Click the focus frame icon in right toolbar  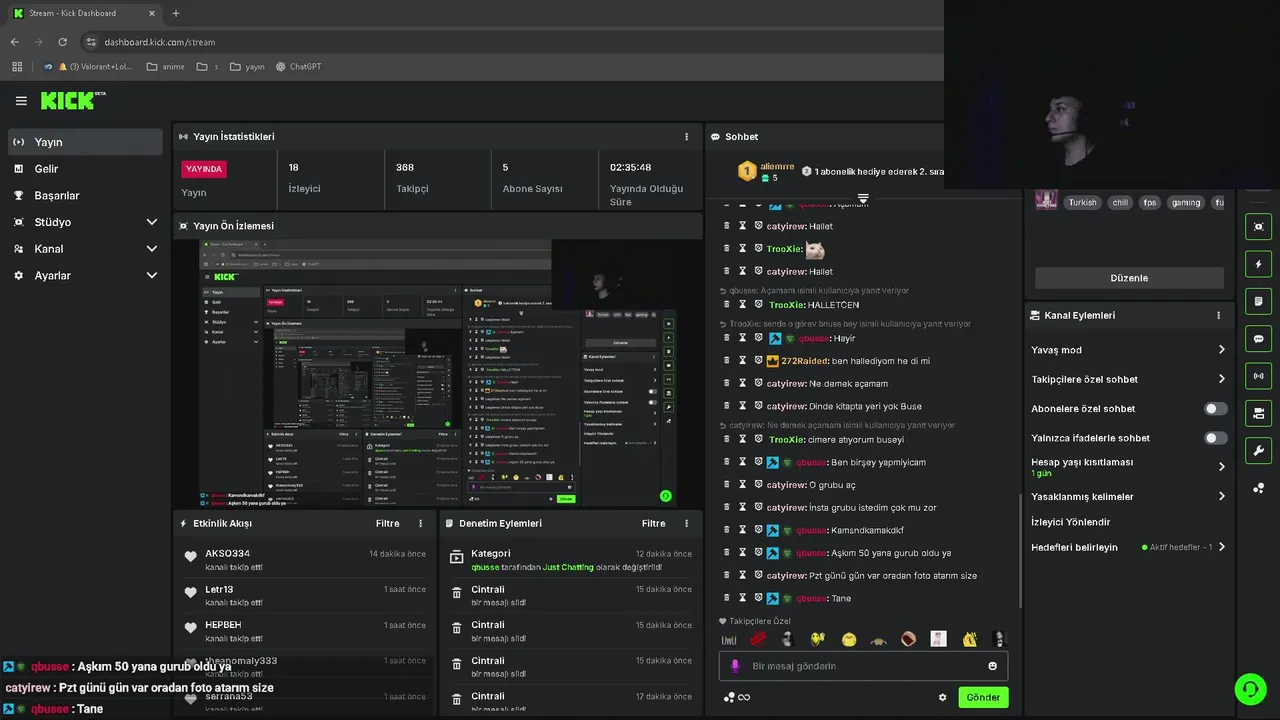click(1258, 227)
